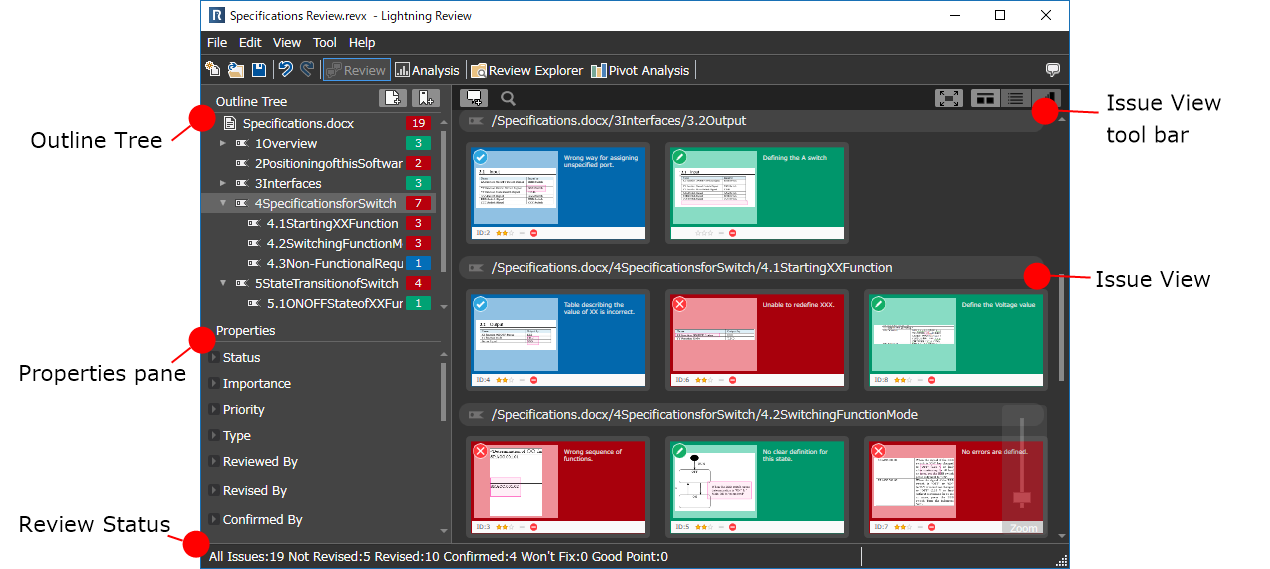This screenshot has width=1270, height=569.
Task: Click the greyed Redo arrow icon
Action: 307,70
